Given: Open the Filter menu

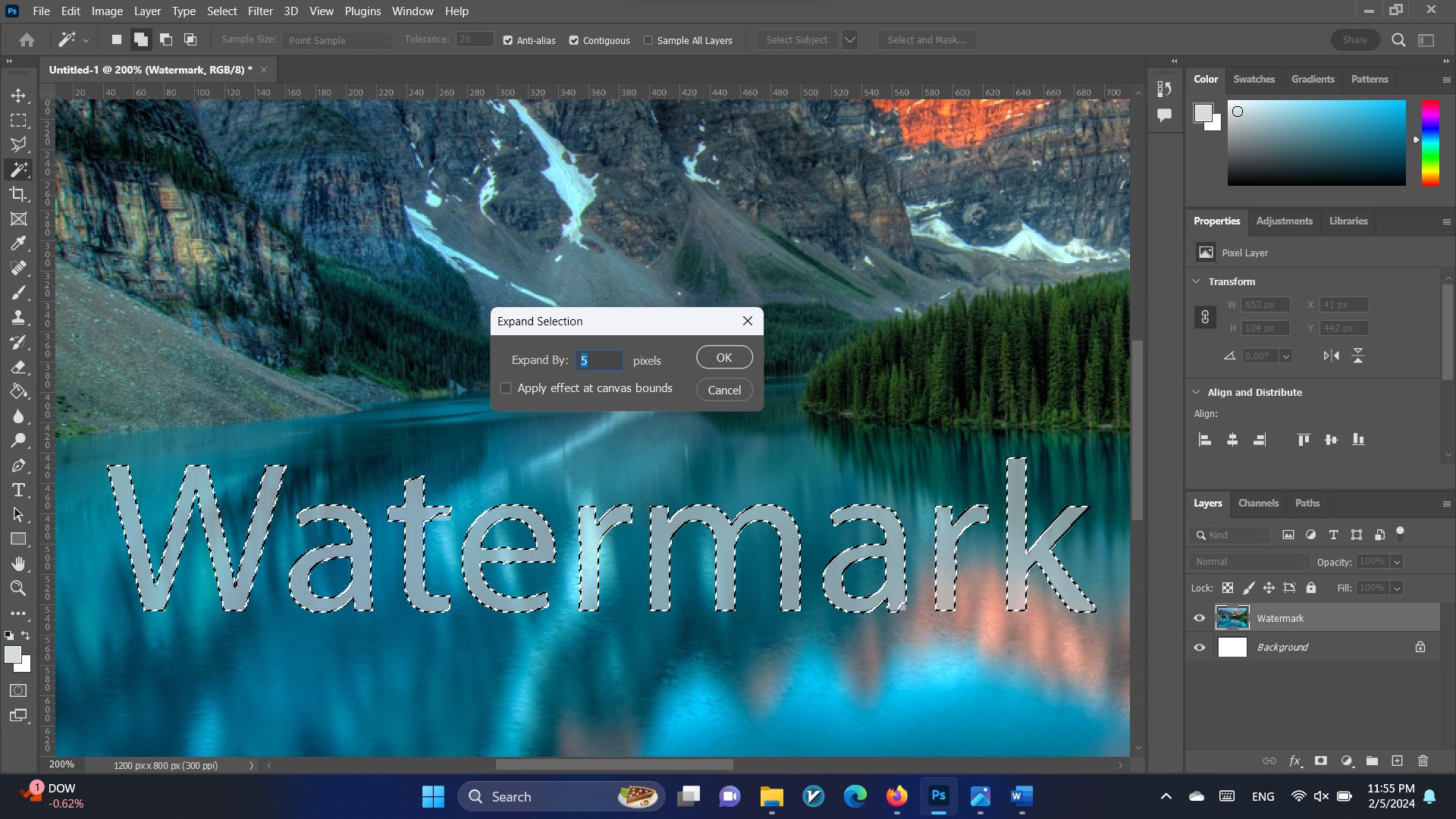Looking at the screenshot, I should tap(260, 11).
